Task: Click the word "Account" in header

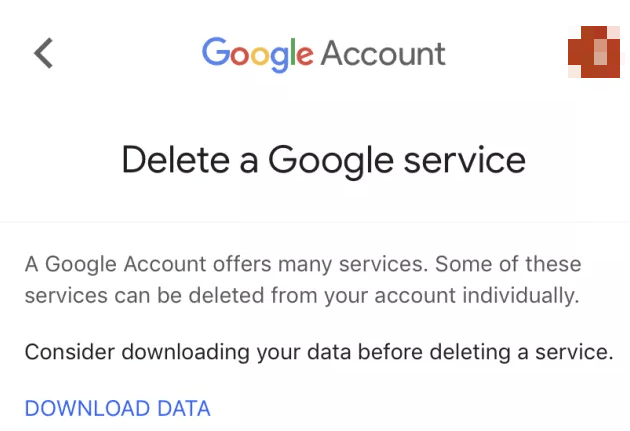Action: pyautogui.click(x=383, y=53)
